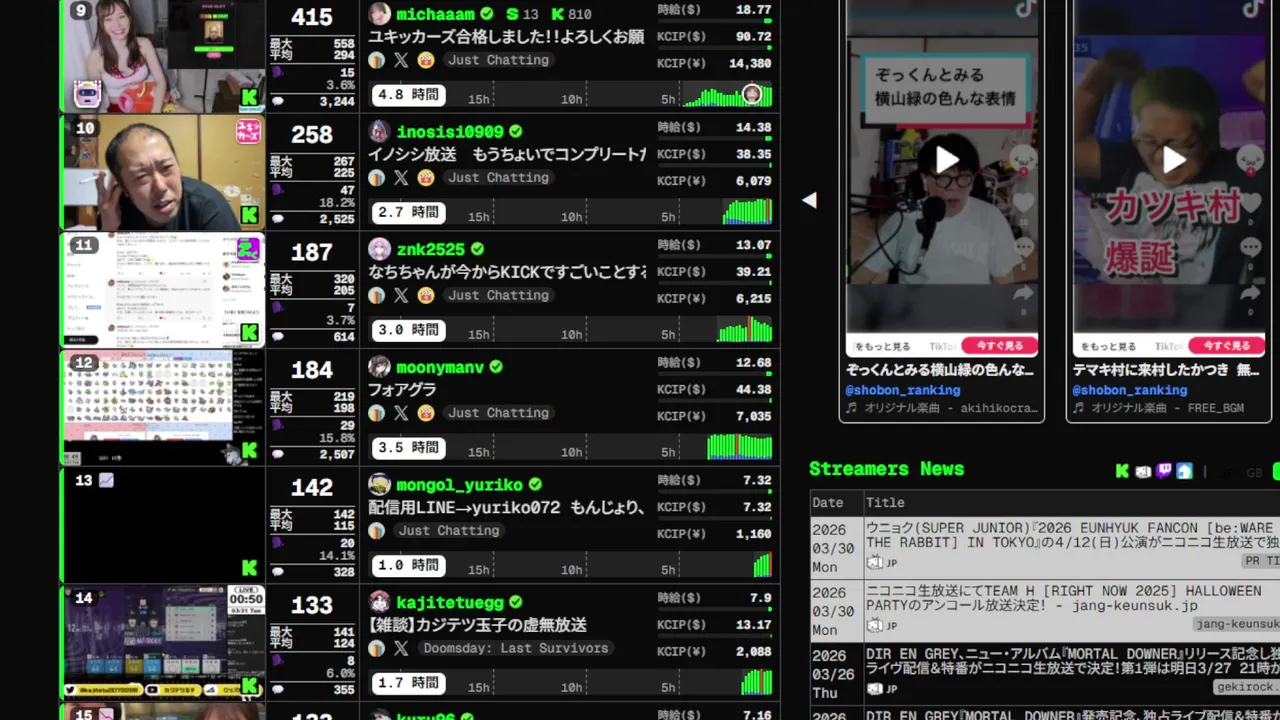Click inosisi0909's clips clapperboard icon
Screen dimensions: 1280x720
(x=426, y=178)
